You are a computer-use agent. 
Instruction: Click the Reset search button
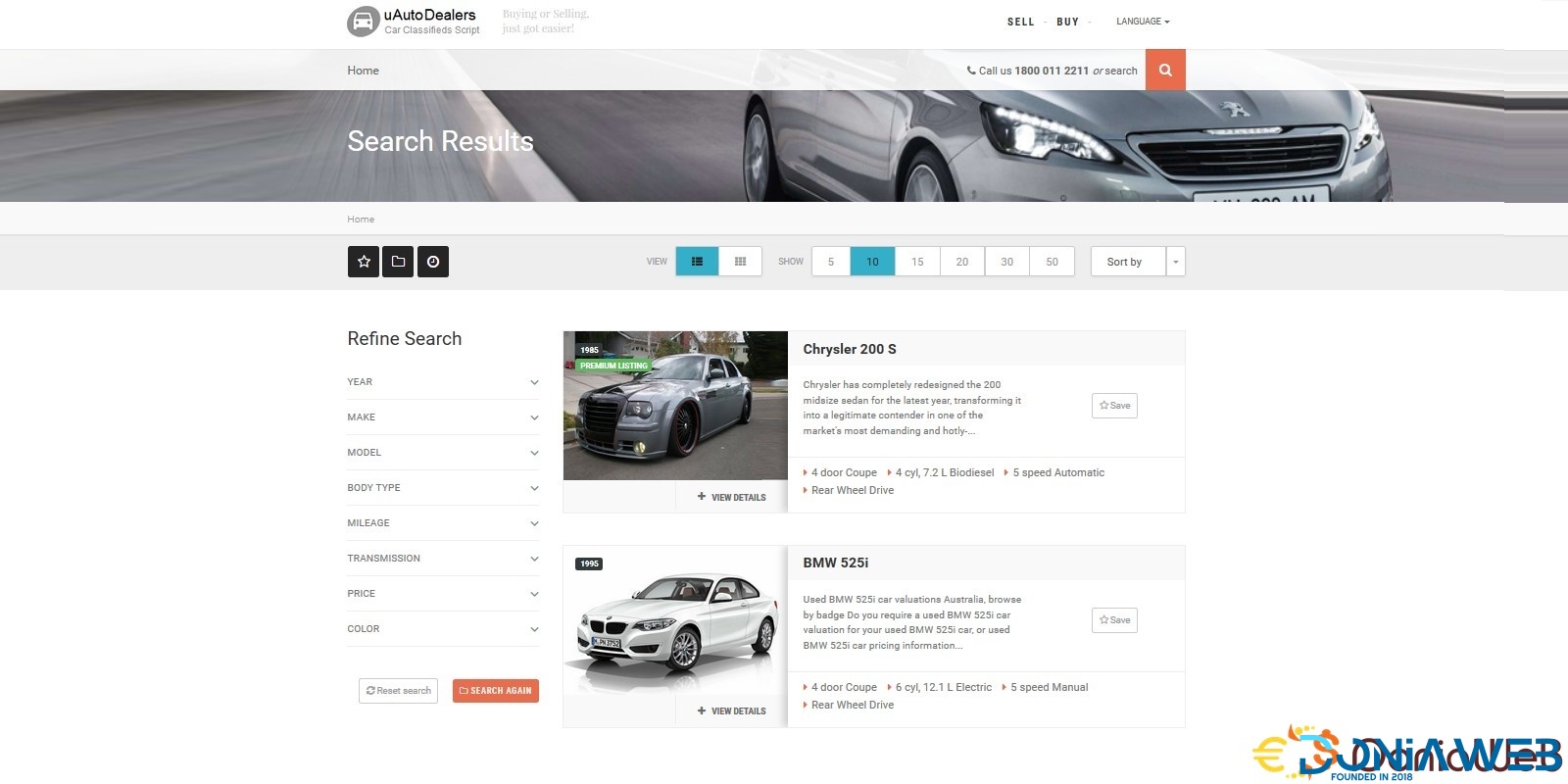pos(399,691)
